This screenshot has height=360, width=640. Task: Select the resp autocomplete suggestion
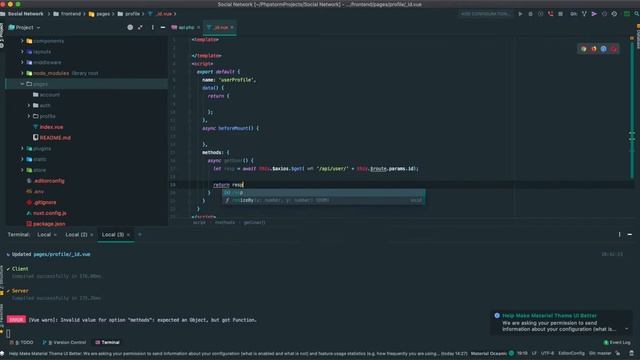click(323, 192)
